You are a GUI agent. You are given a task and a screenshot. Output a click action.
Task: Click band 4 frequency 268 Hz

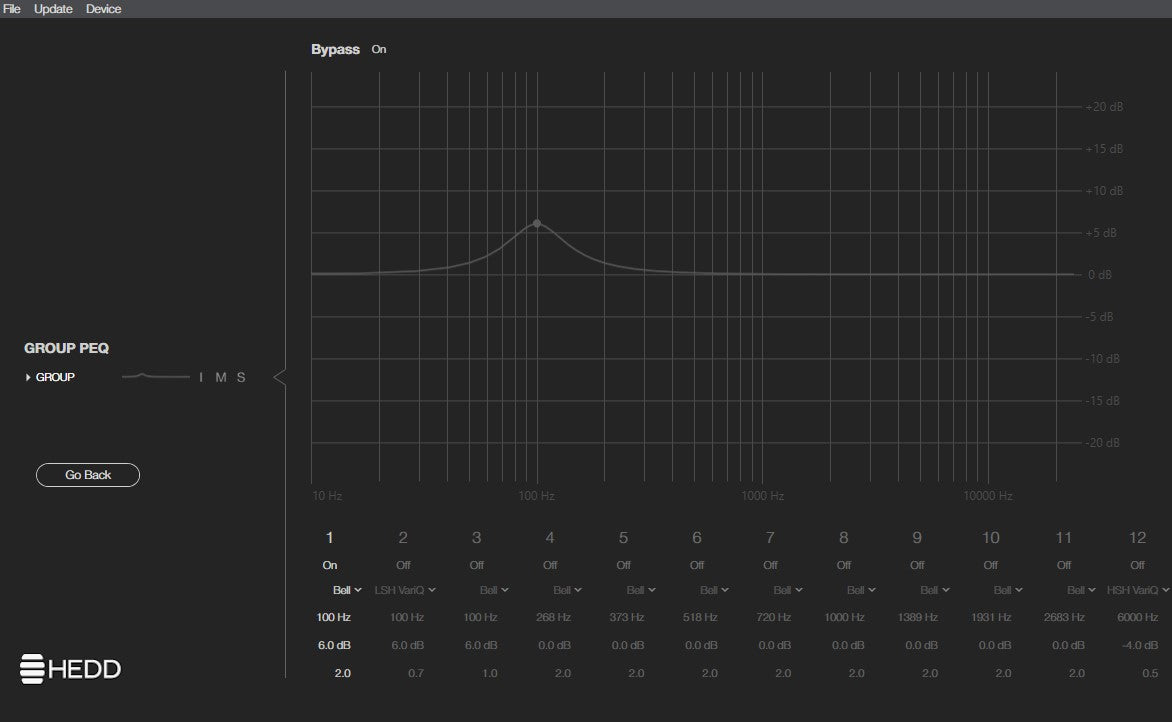(x=553, y=617)
